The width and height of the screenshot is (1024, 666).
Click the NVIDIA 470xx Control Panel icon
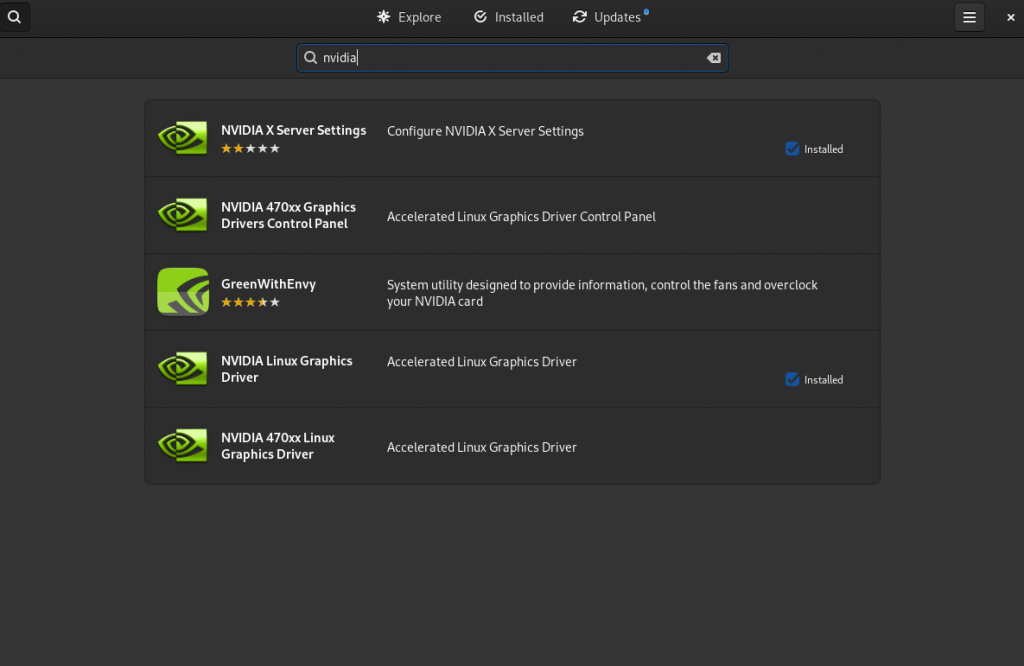[183, 215]
